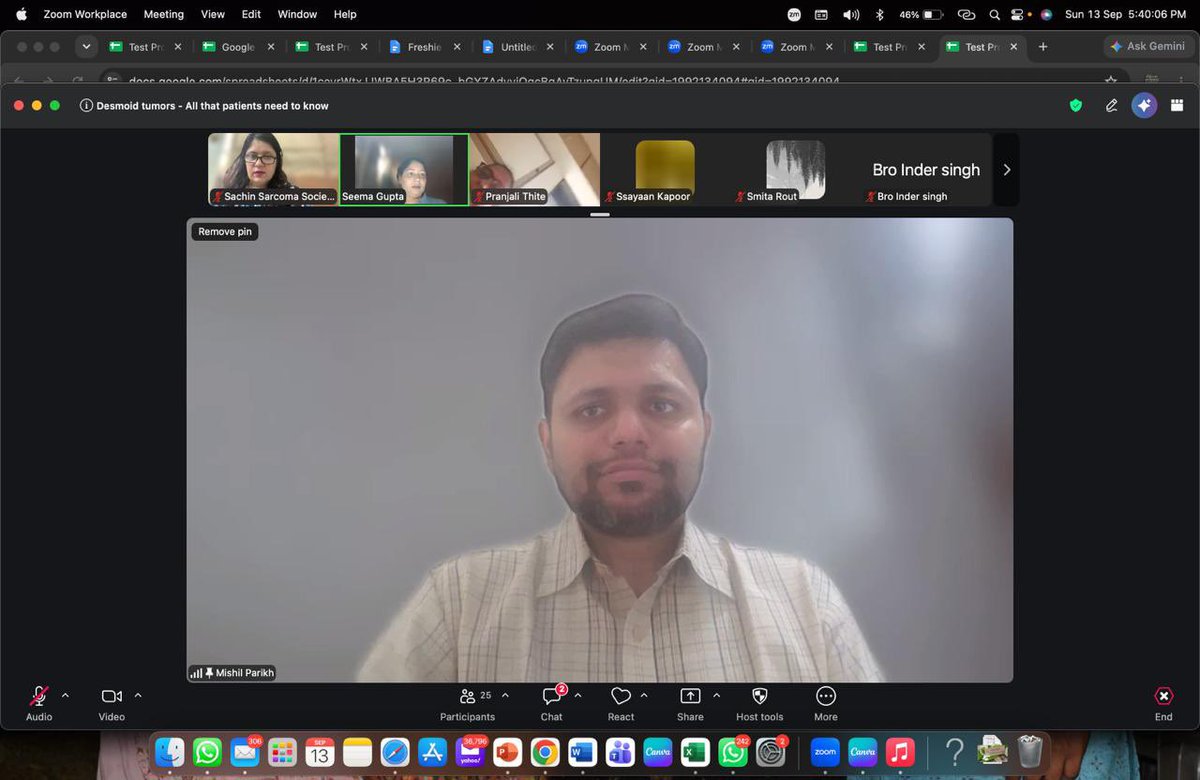Open the More options menu
The width and height of the screenshot is (1200, 780).
click(x=826, y=703)
